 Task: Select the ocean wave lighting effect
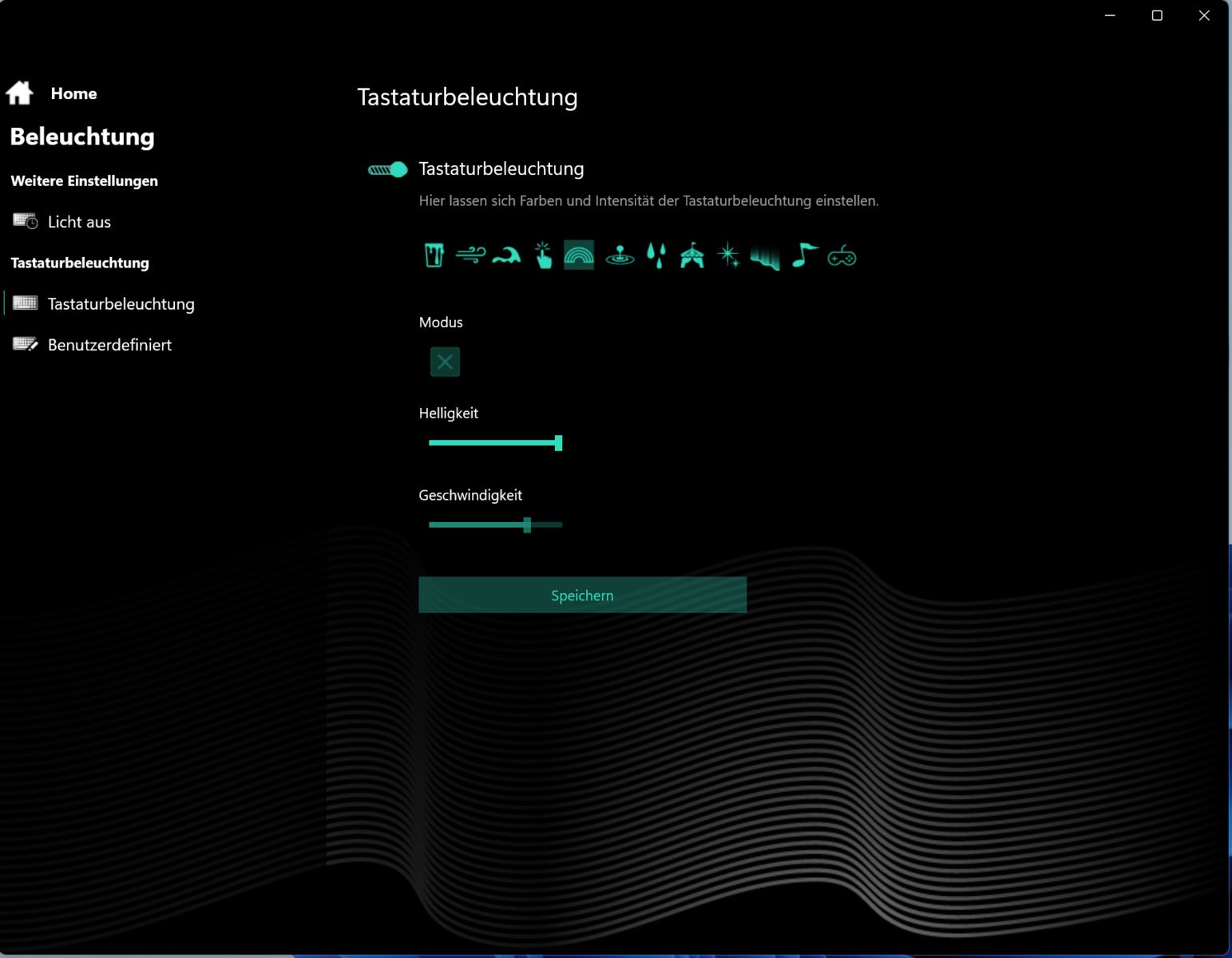(506, 255)
